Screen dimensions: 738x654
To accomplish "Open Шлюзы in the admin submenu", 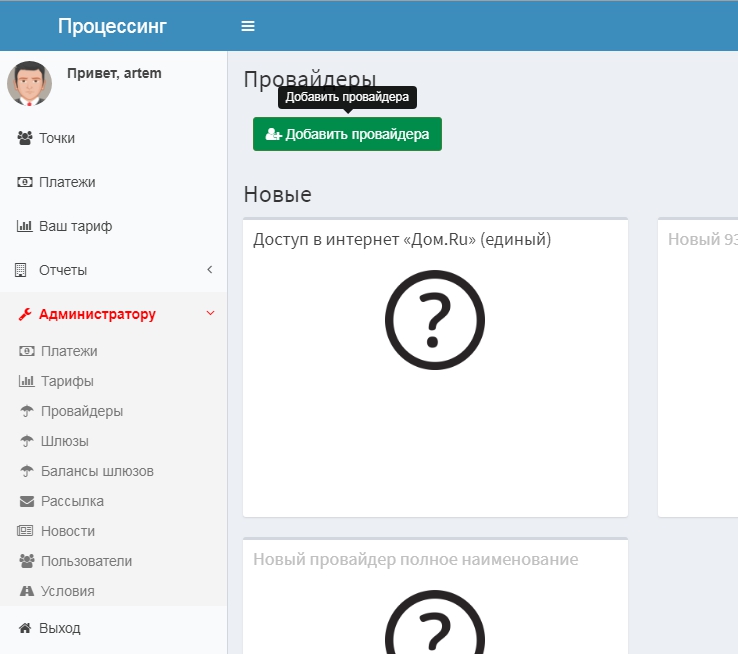I will (x=64, y=441).
